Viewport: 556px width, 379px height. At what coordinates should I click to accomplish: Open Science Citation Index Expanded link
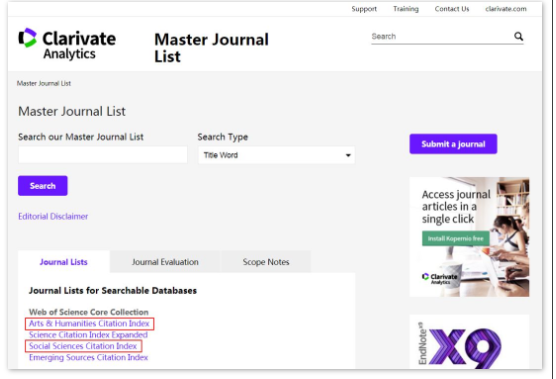click(x=88, y=335)
